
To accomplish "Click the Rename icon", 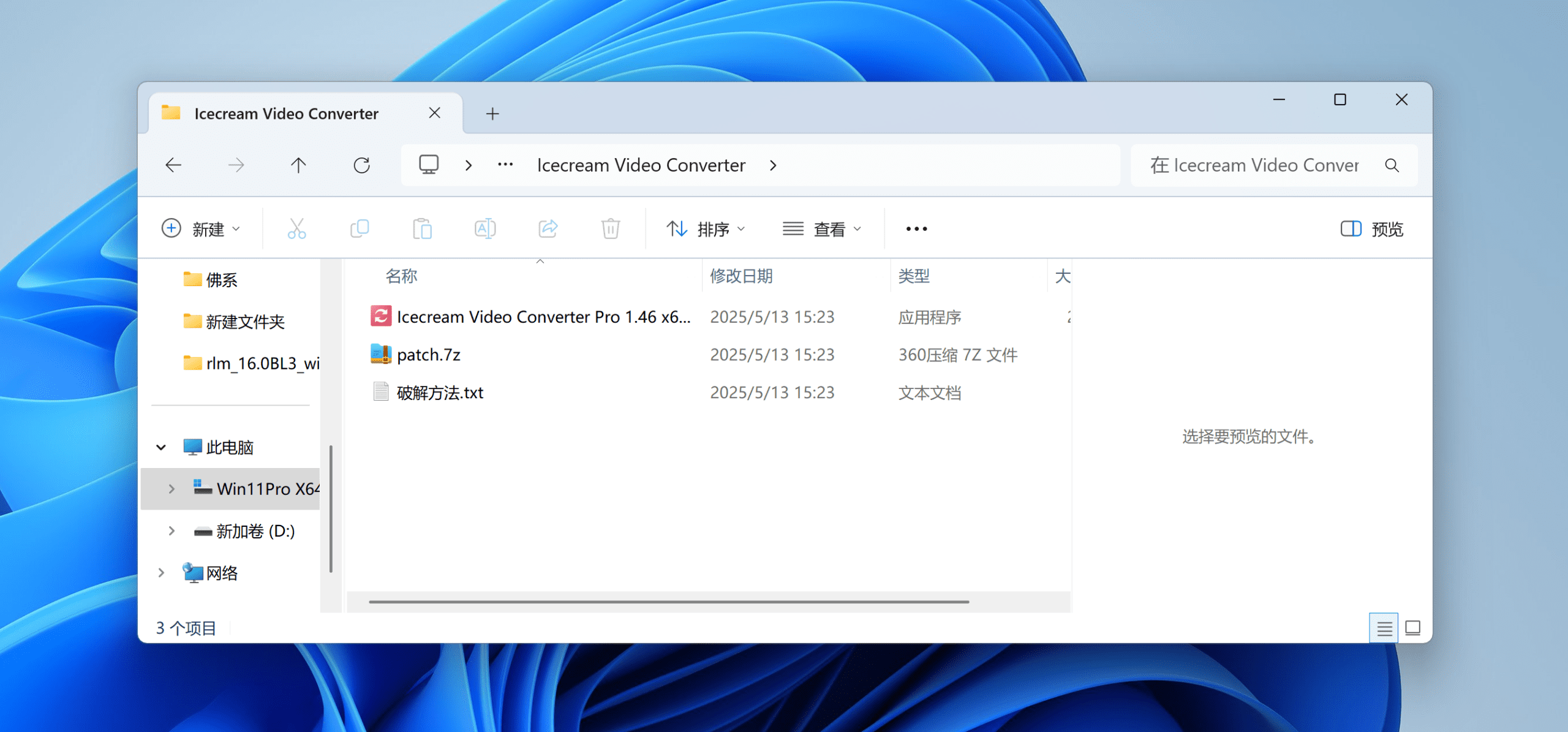I will point(485,229).
